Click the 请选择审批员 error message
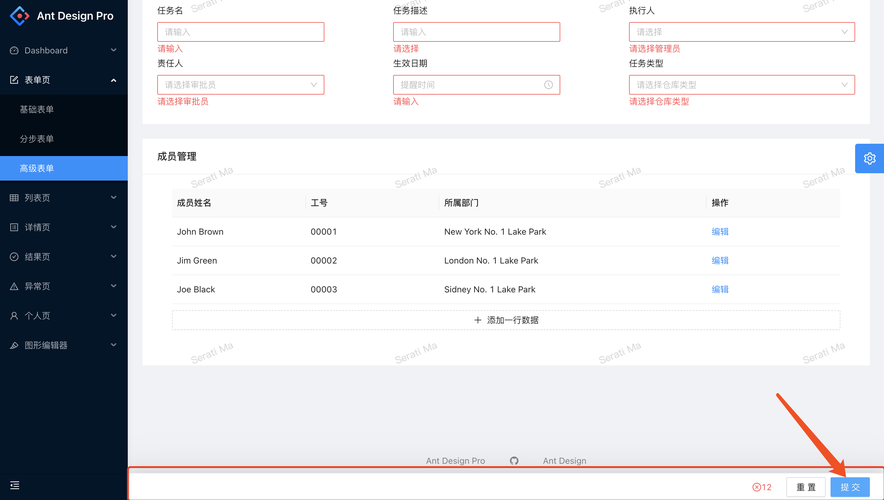Image resolution: width=884 pixels, height=500 pixels. pos(183,101)
